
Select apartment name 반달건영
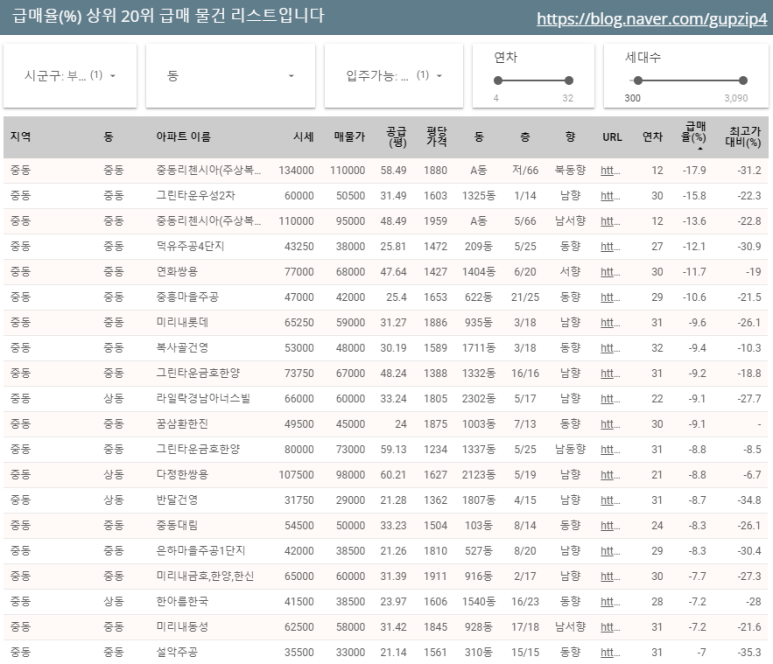tap(177, 500)
